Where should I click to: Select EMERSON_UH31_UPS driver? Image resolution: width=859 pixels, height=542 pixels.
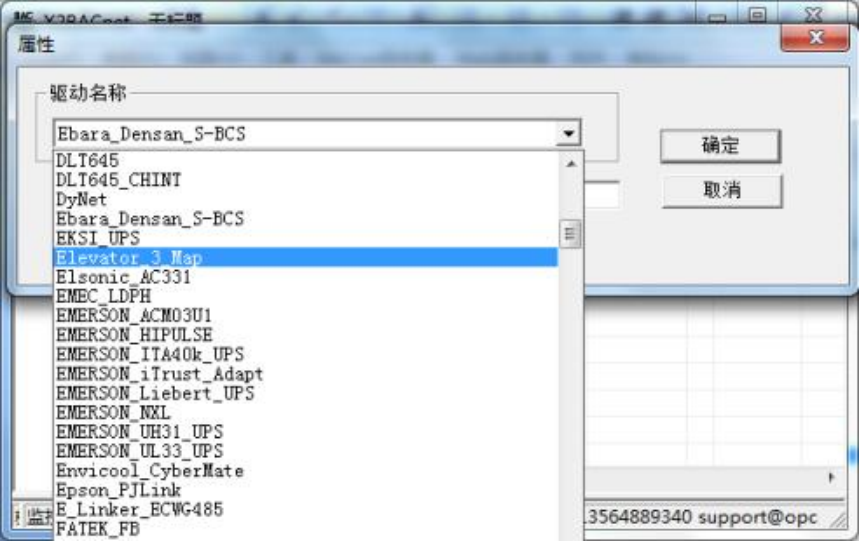click(306, 432)
